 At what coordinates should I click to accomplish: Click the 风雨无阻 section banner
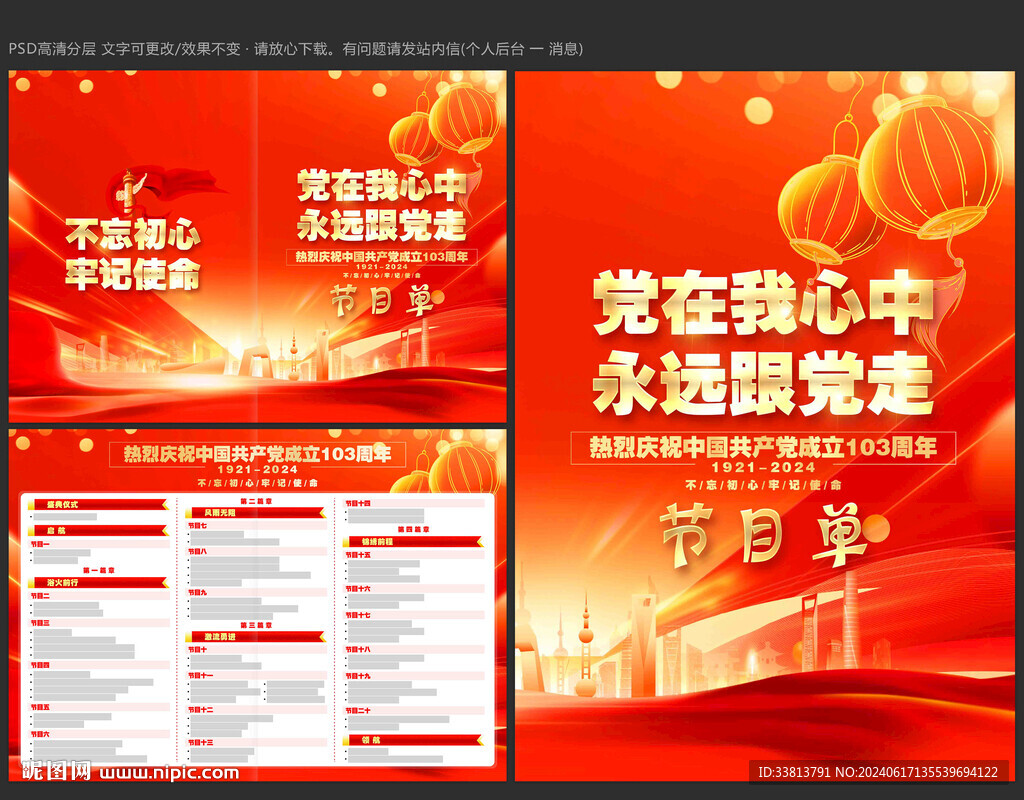pos(256,513)
